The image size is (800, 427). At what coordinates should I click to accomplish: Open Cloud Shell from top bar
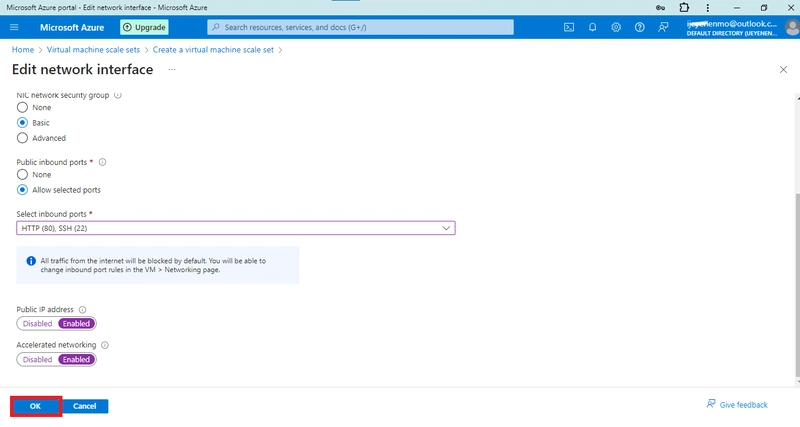pos(569,28)
